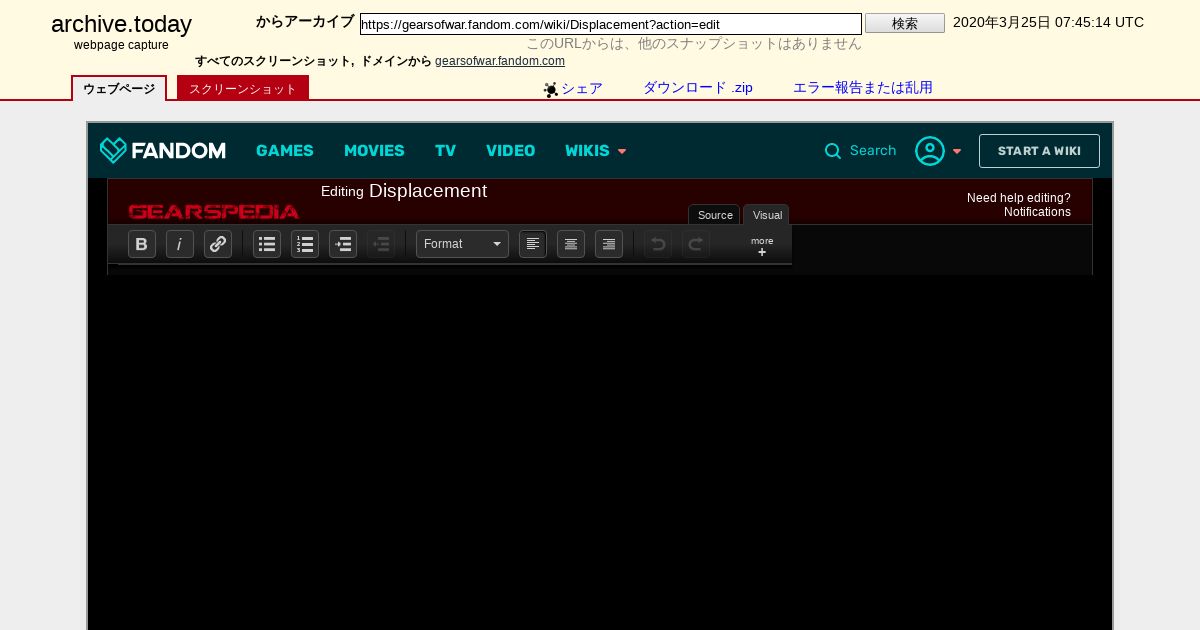The image size is (1200, 630).
Task: Click the START A WIKI button
Action: coord(1039,151)
